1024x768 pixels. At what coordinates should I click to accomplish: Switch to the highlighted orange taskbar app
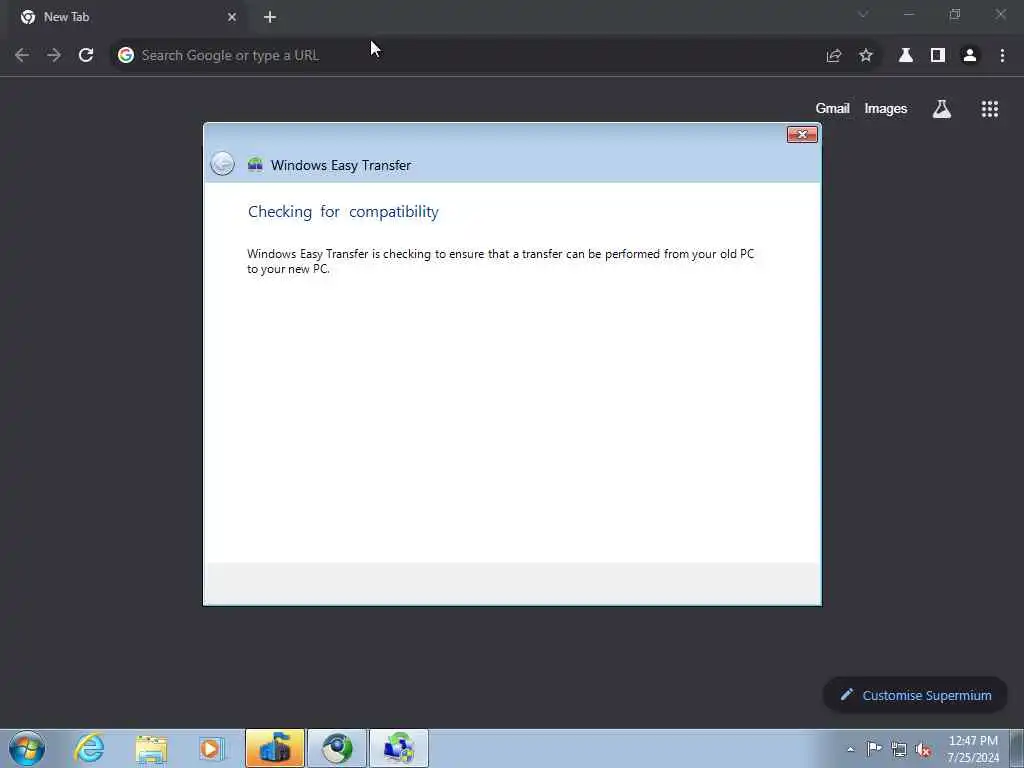(x=275, y=748)
